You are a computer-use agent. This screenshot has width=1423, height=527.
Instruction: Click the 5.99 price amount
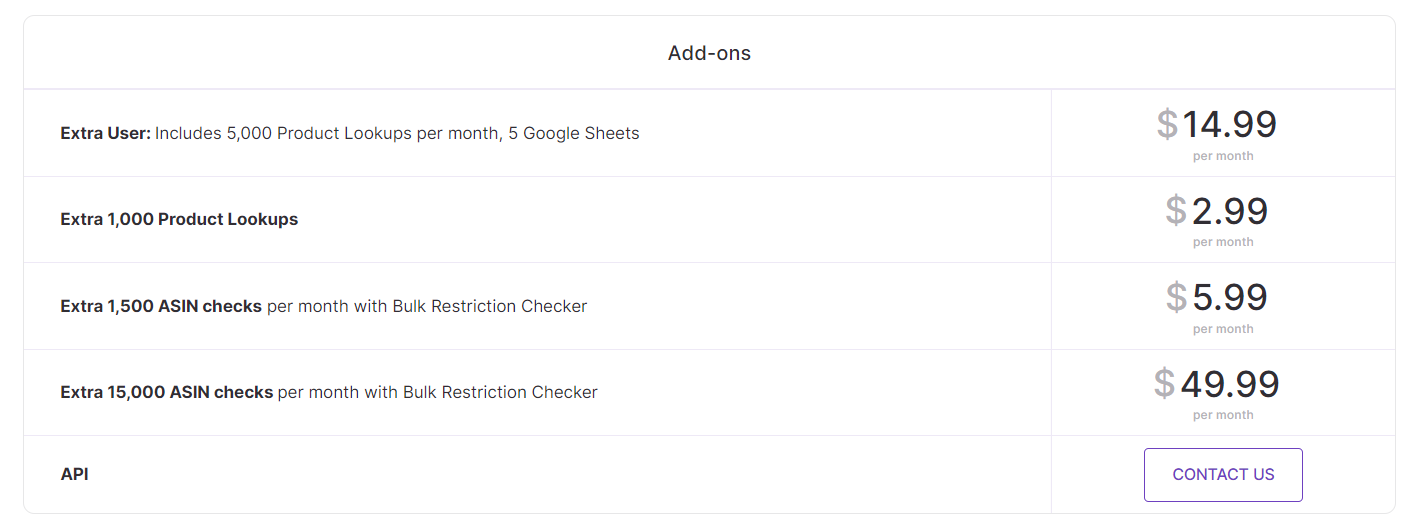click(1229, 298)
